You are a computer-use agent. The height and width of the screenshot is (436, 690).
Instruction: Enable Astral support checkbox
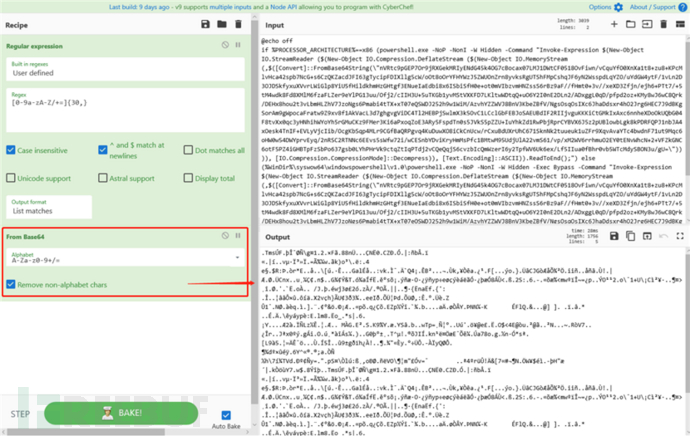pyautogui.click(x=103, y=178)
